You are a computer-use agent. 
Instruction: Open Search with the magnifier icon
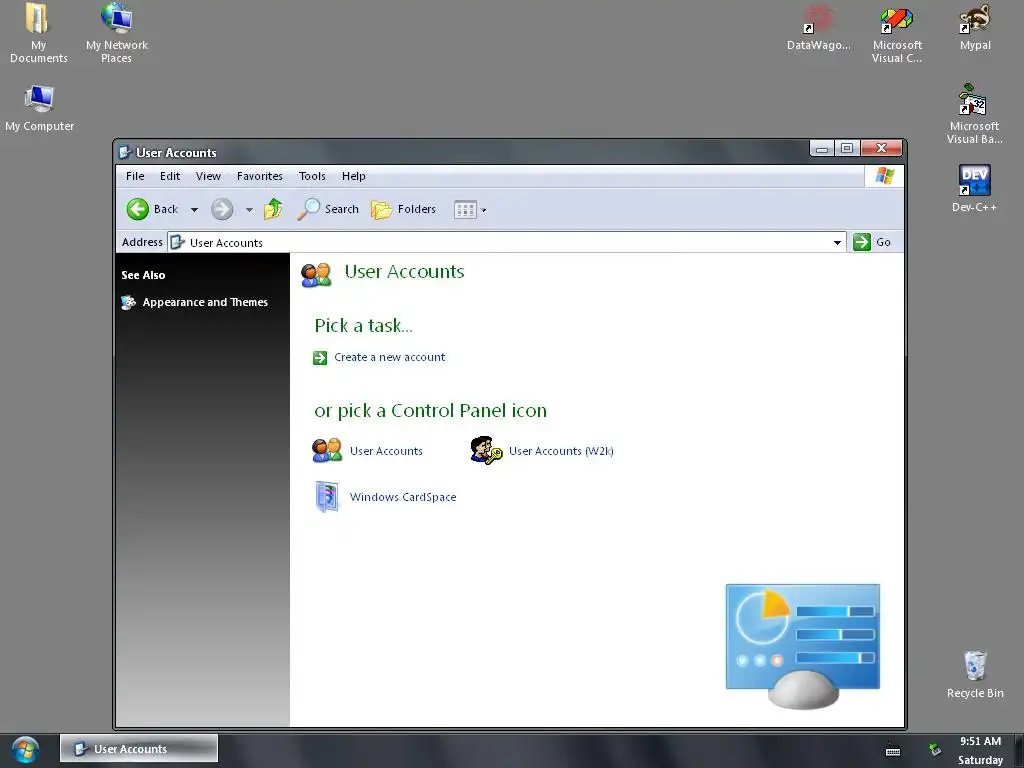click(308, 209)
